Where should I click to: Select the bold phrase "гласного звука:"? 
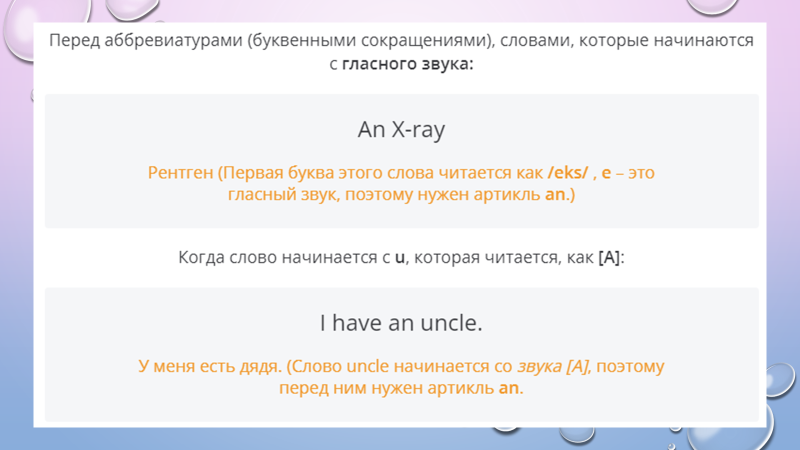tap(407, 66)
